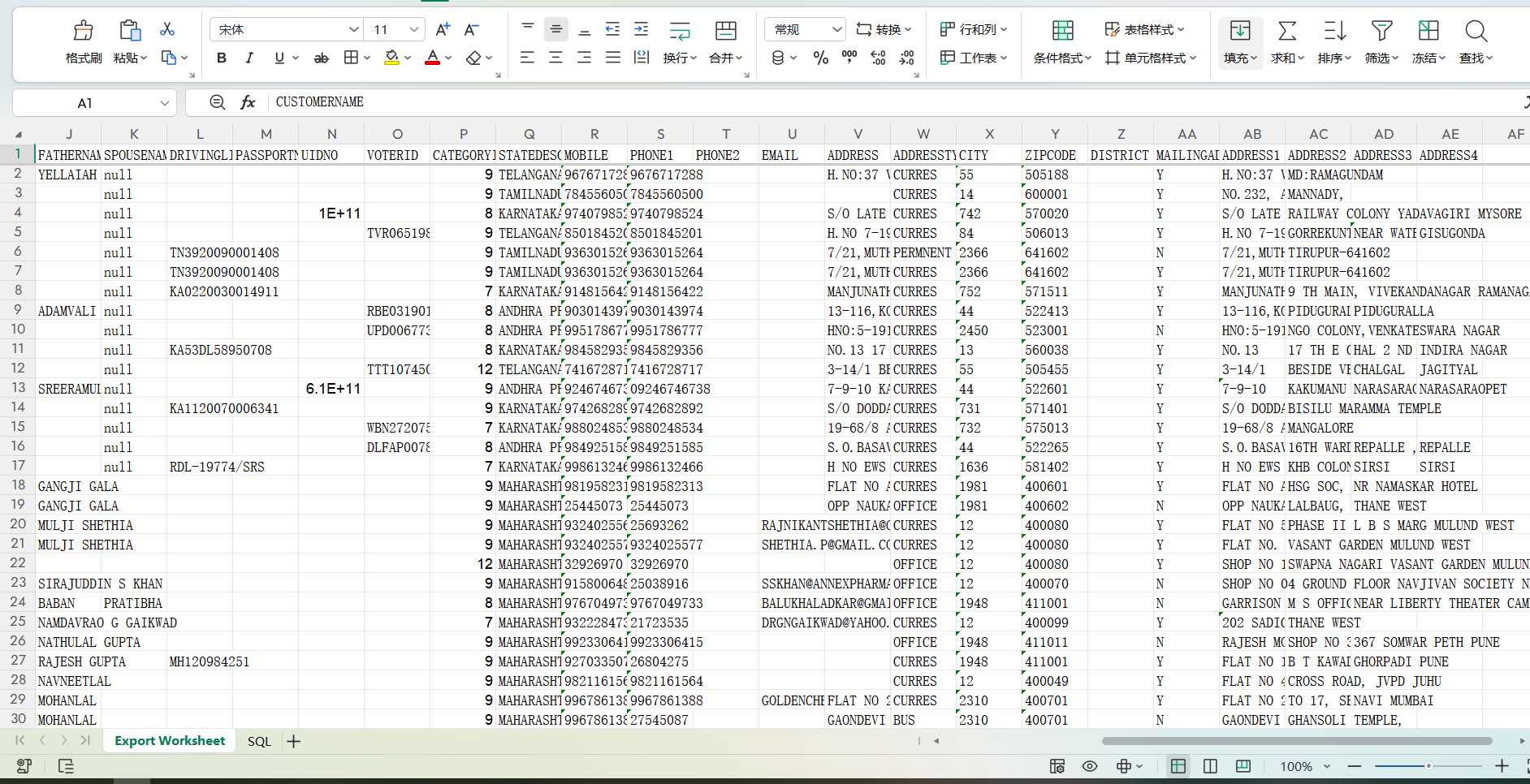The width and height of the screenshot is (1530, 784).
Task: Click the Paste clipboard icon
Action: [130, 31]
